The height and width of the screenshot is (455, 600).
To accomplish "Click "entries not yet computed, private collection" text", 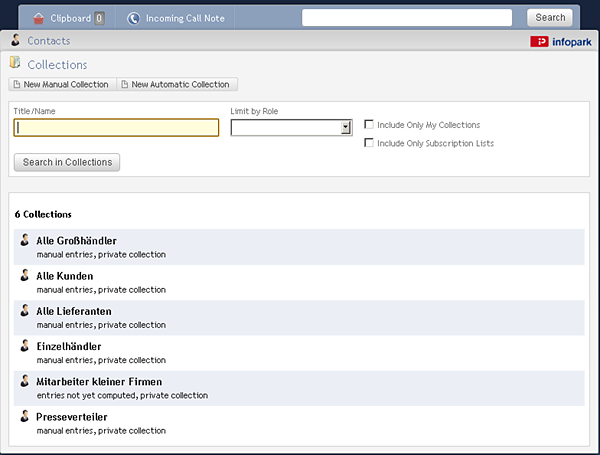I will pyautogui.click(x=122, y=395).
